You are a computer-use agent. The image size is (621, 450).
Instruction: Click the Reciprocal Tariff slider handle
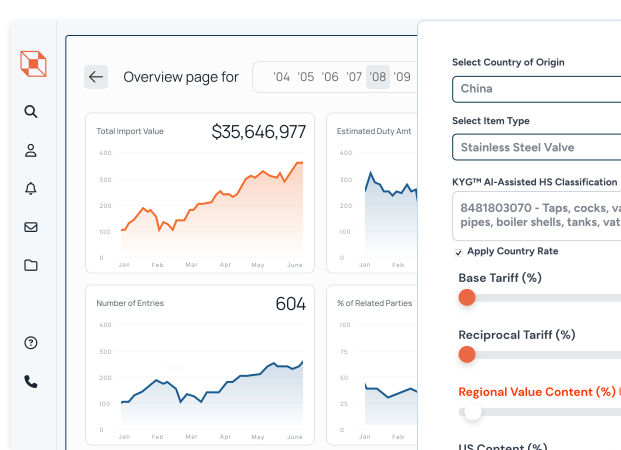(x=467, y=355)
